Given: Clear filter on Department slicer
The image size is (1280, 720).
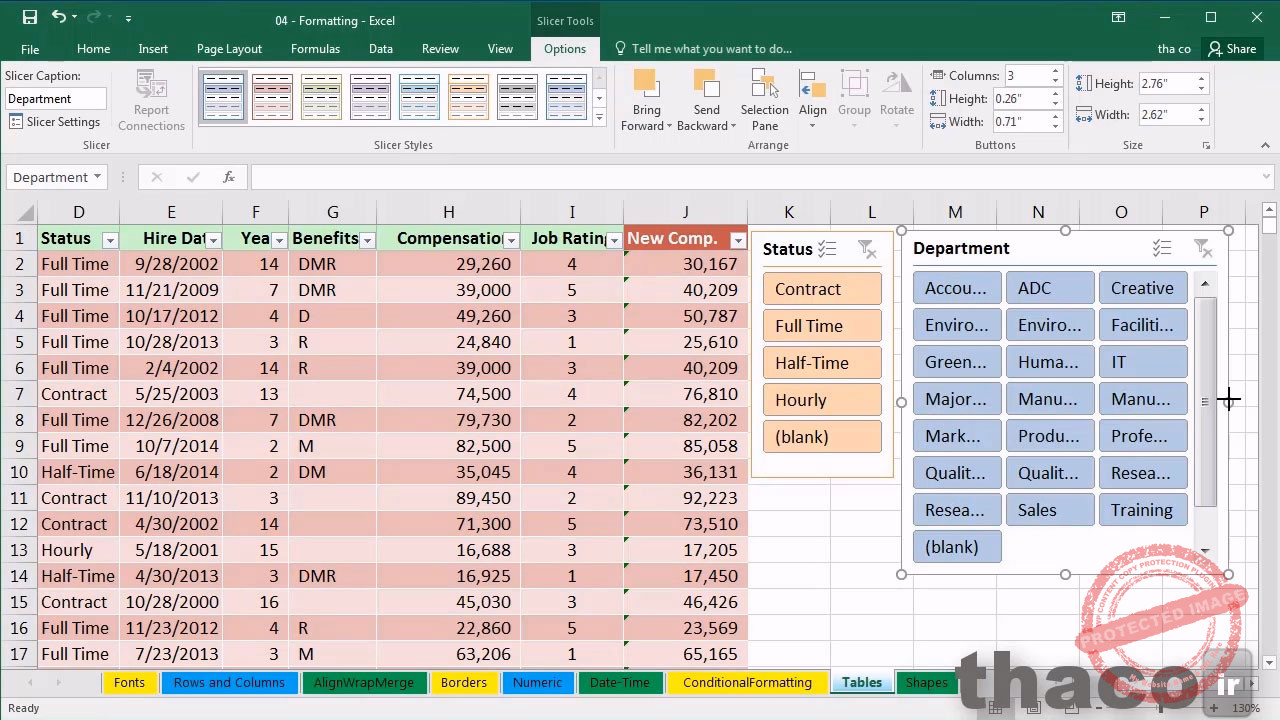Looking at the screenshot, I should [1203, 248].
